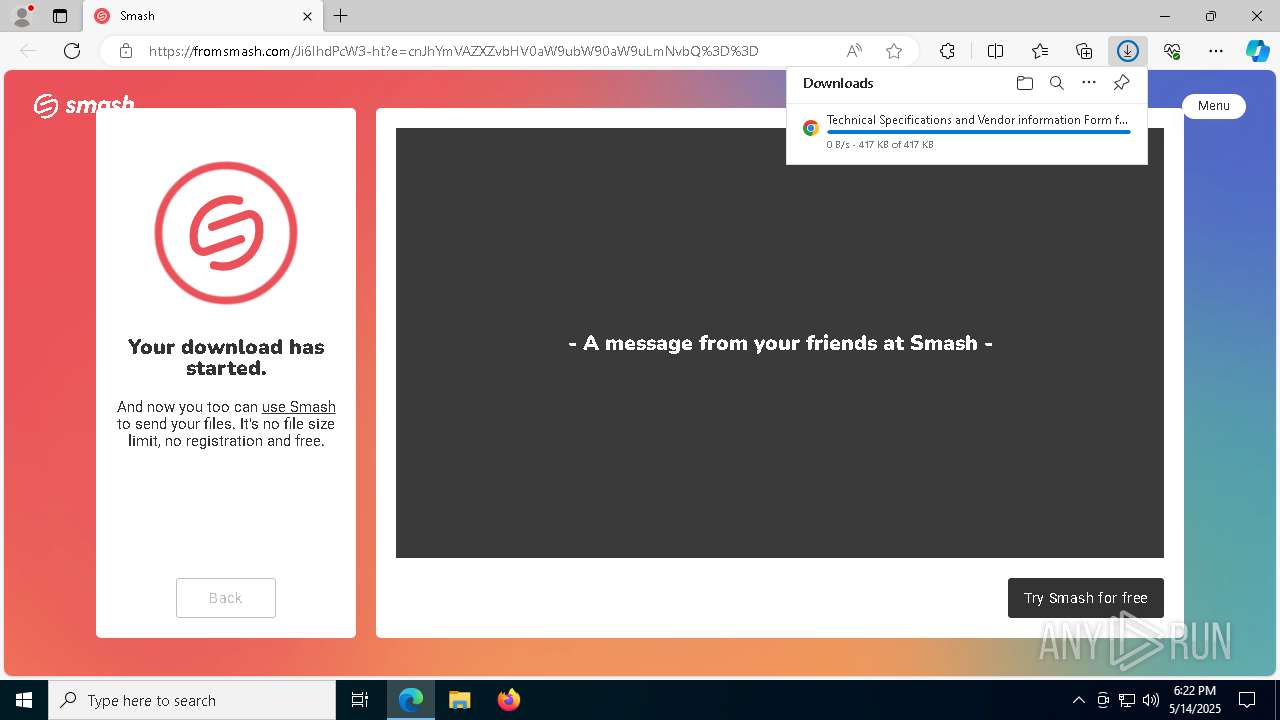The width and height of the screenshot is (1280, 720).
Task: Open Collections
Action: 1084,51
